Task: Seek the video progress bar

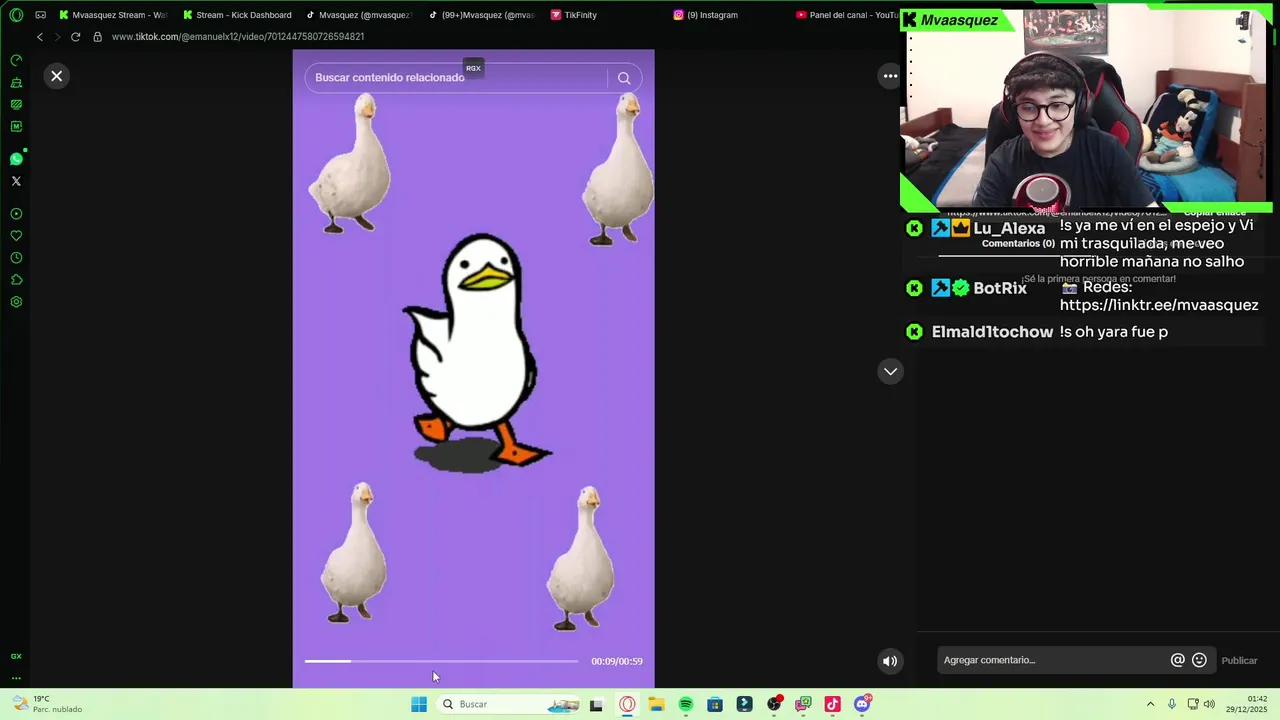Action: tap(441, 661)
